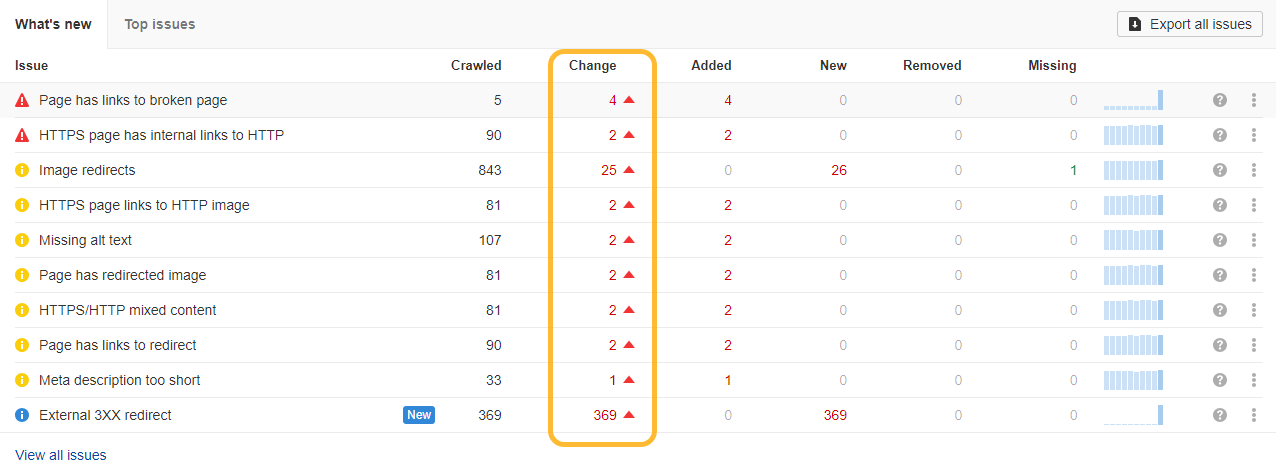This screenshot has height=474, width=1276.
Task: Open three-dot menu for Page has links to broken page
Action: pyautogui.click(x=1253, y=100)
